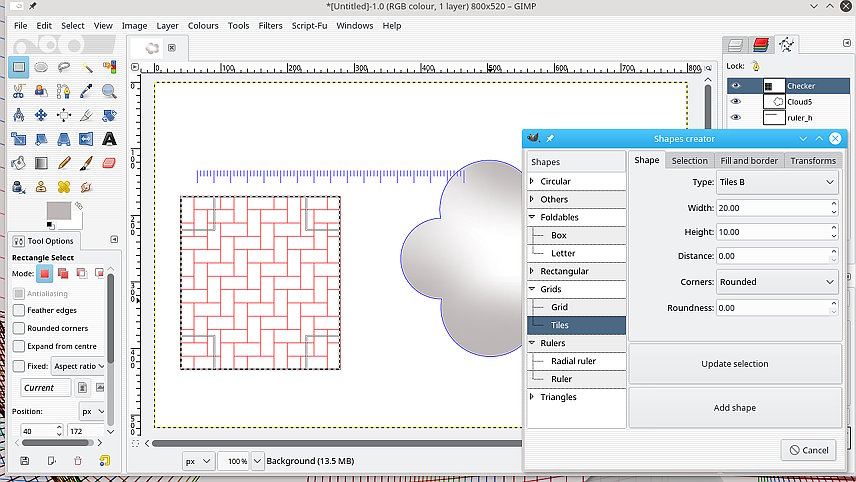
Task: Hide the Cloud5 path with its eye icon
Action: 735,102
